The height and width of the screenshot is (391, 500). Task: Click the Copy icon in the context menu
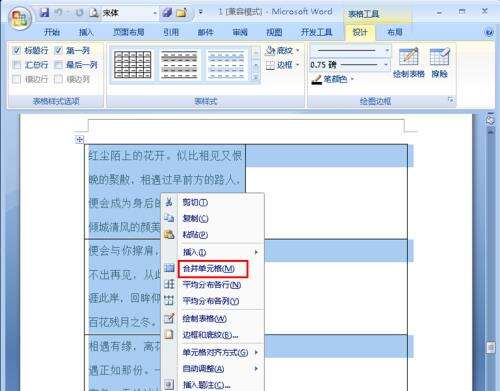click(x=169, y=218)
